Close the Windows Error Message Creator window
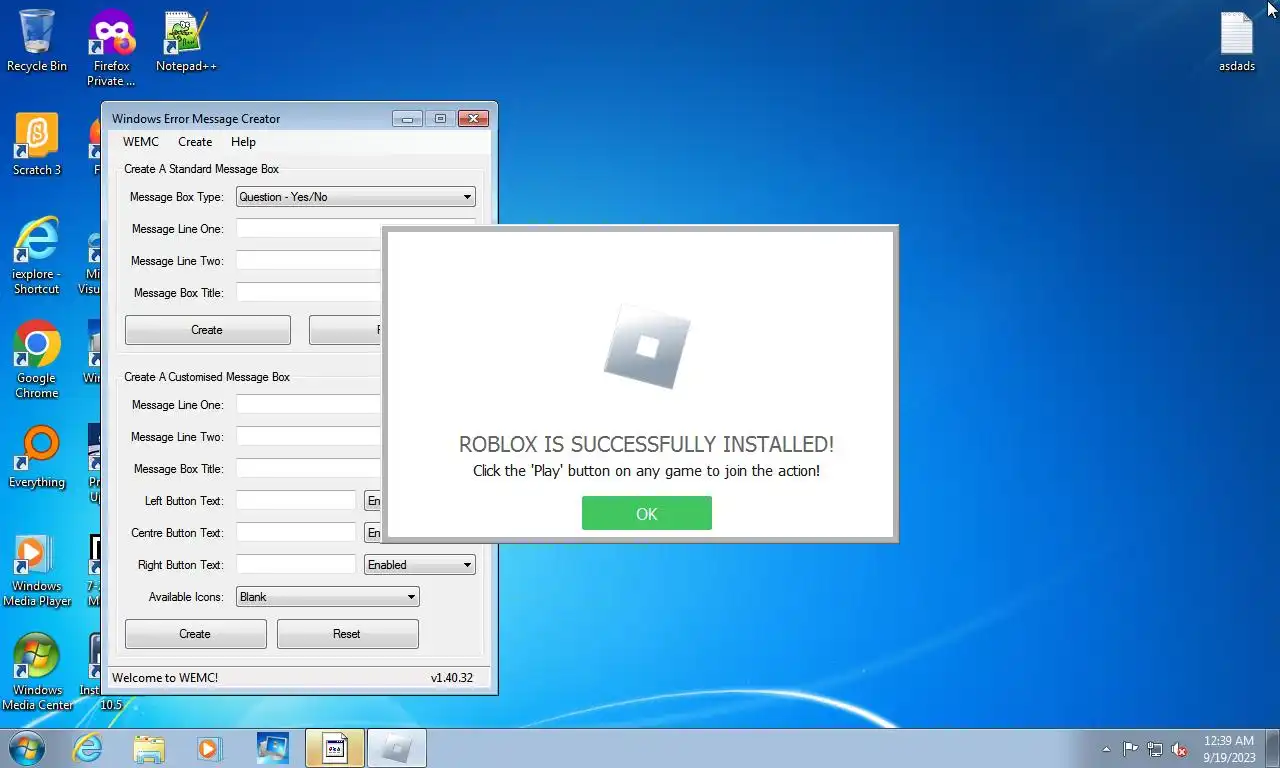1280x768 pixels. 473,118
